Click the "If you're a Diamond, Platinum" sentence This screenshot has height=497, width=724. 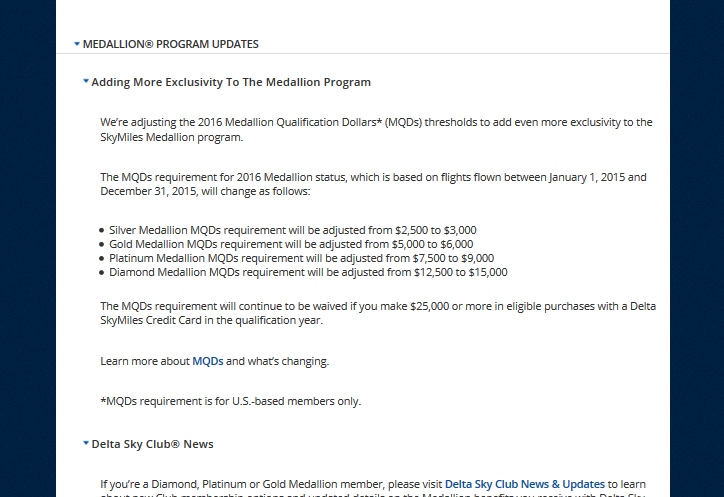pos(271,484)
